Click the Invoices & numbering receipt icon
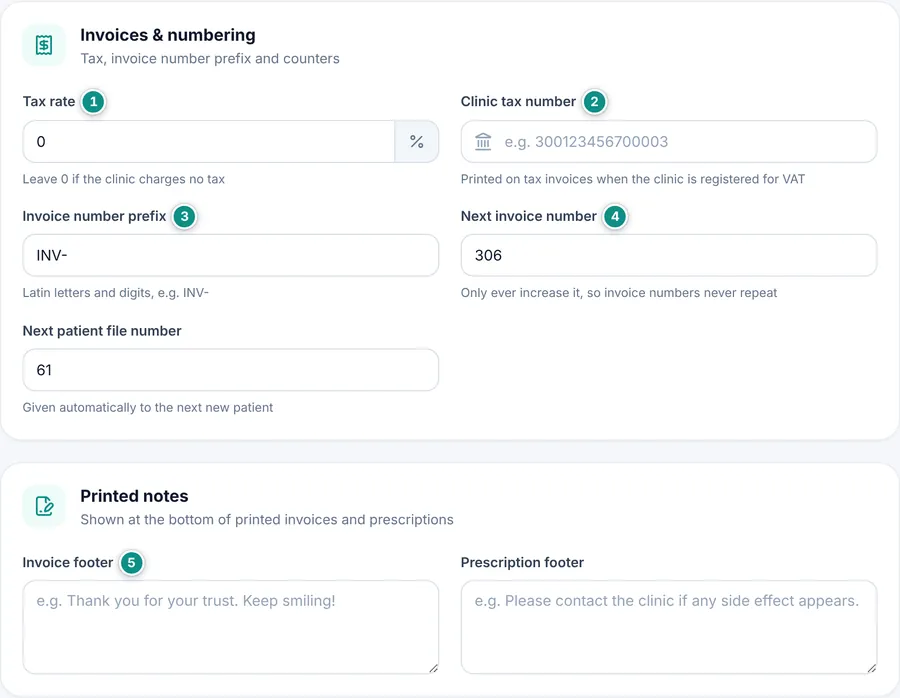 coord(44,45)
